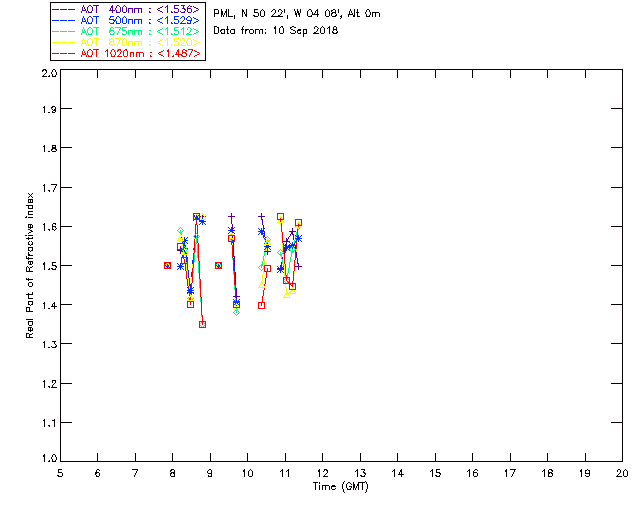The image size is (640, 512).
Task: Click the y-axis tick label 1.7
Action: (49, 188)
